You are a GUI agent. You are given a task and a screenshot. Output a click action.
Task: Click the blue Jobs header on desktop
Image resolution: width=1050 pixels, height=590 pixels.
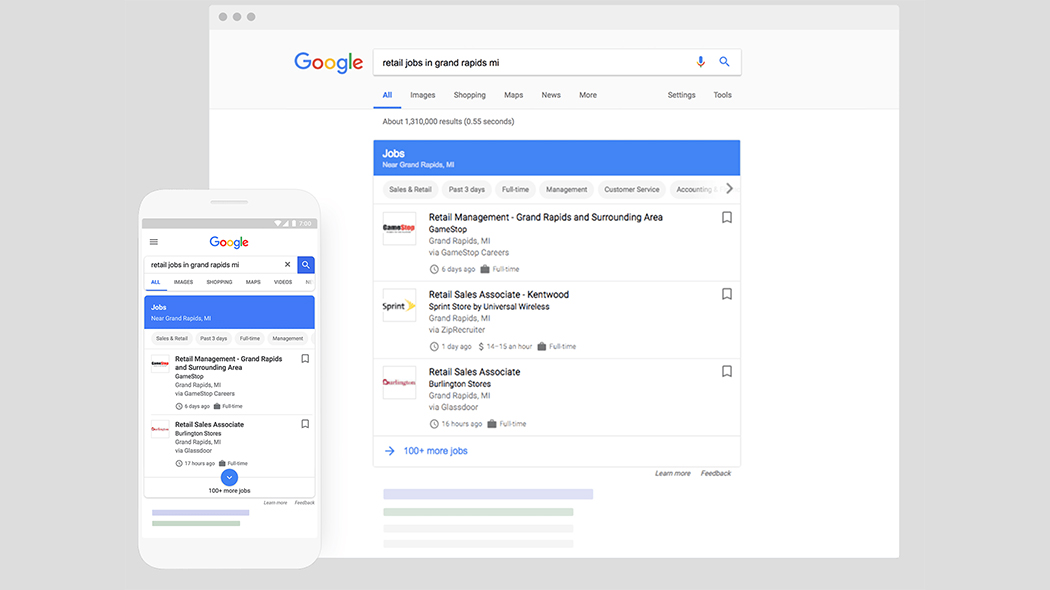556,158
